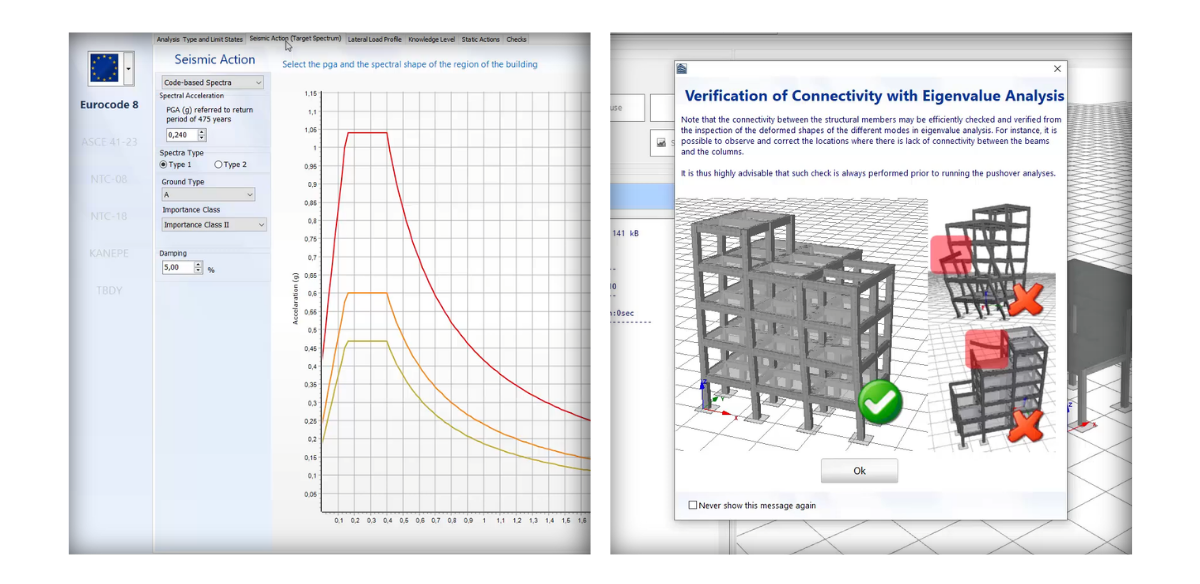Click the 'Spectral Acceleration' label

click(192, 96)
